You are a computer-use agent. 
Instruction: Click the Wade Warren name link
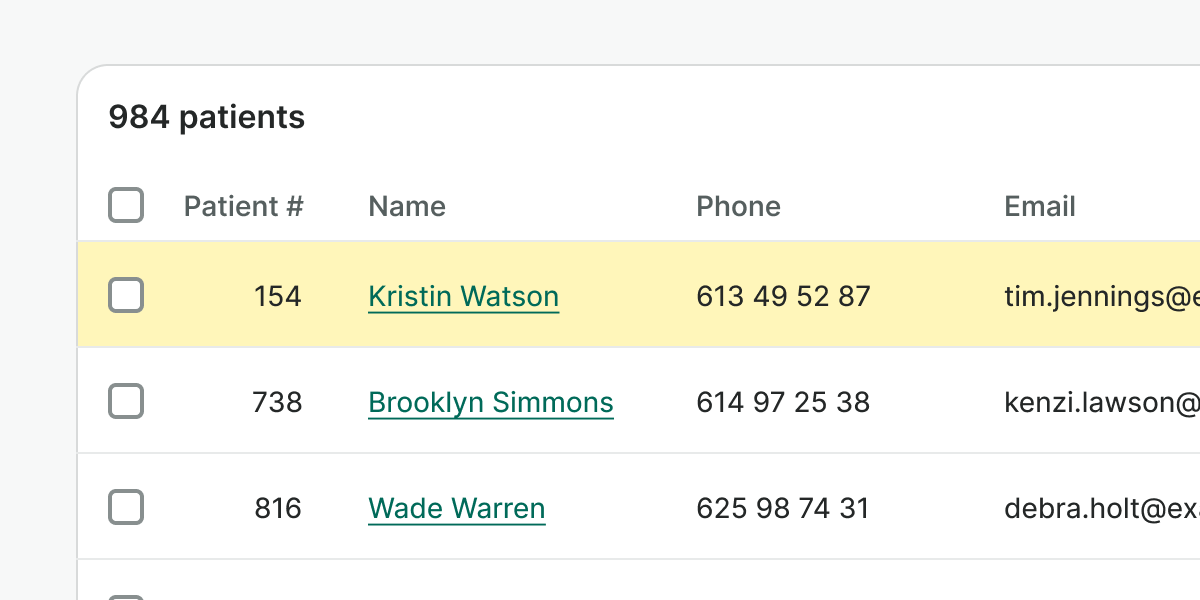tap(456, 508)
